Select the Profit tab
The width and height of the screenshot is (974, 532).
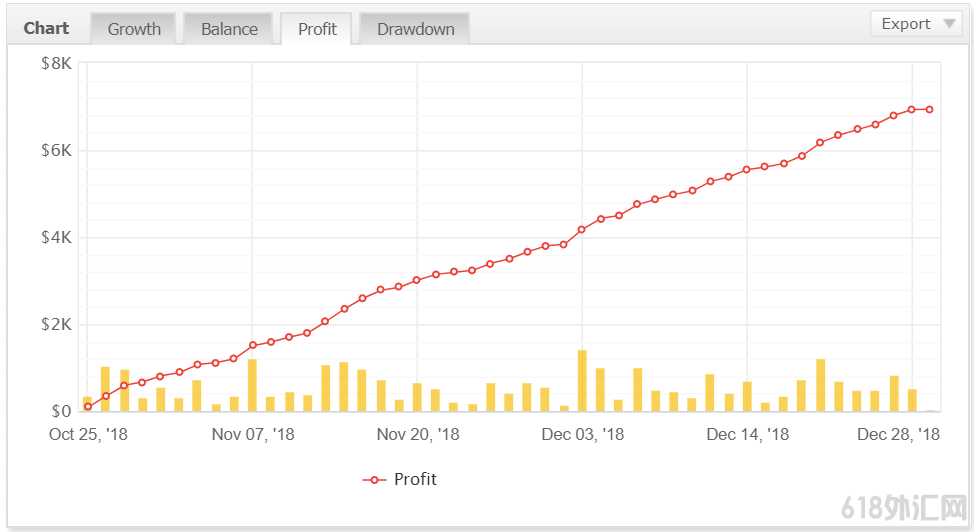click(317, 29)
